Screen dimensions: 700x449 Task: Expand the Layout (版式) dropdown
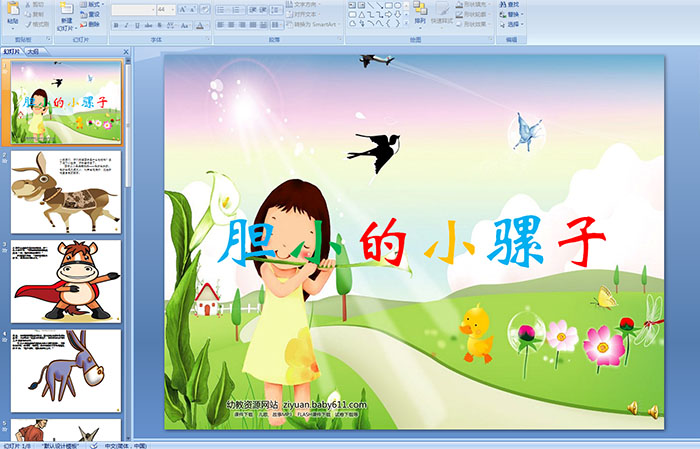coord(91,4)
